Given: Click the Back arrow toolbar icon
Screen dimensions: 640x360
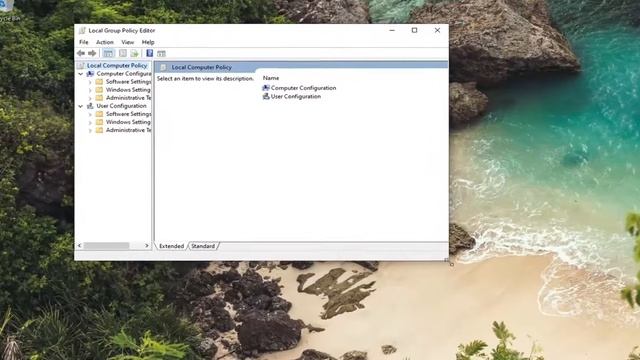Looking at the screenshot, I should pos(81,53).
